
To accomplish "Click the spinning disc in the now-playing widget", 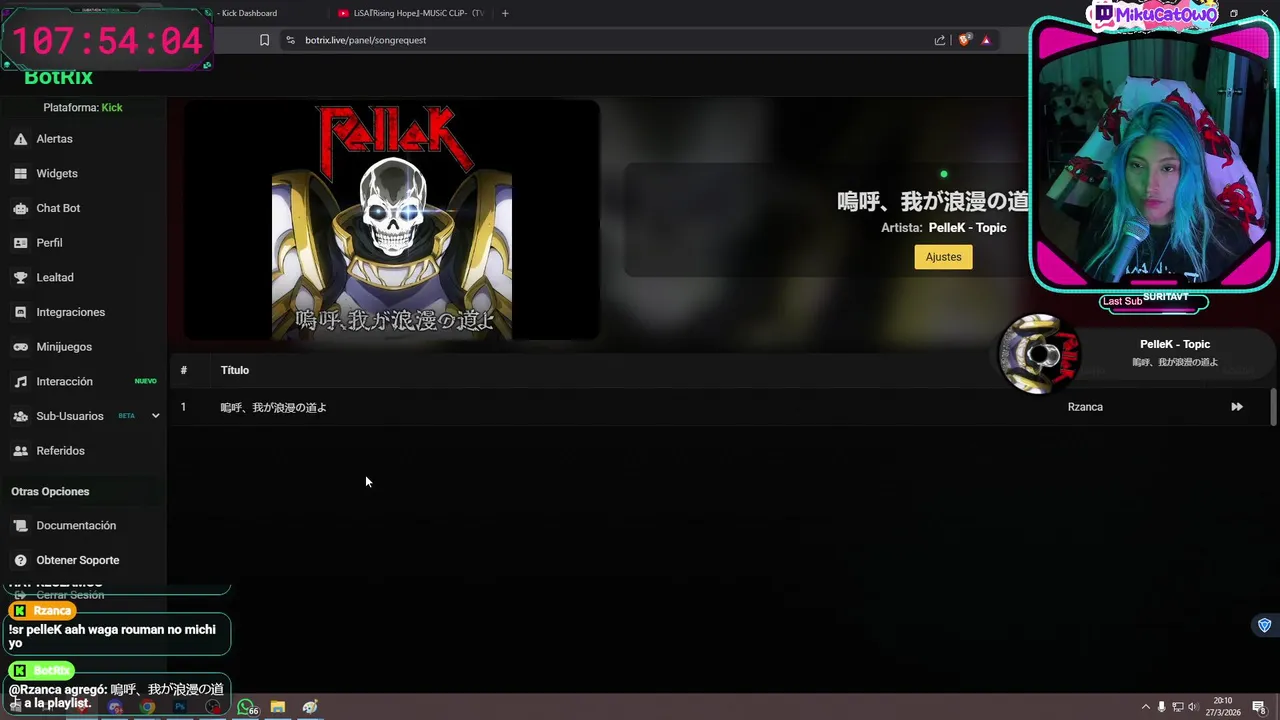I will 1040,354.
